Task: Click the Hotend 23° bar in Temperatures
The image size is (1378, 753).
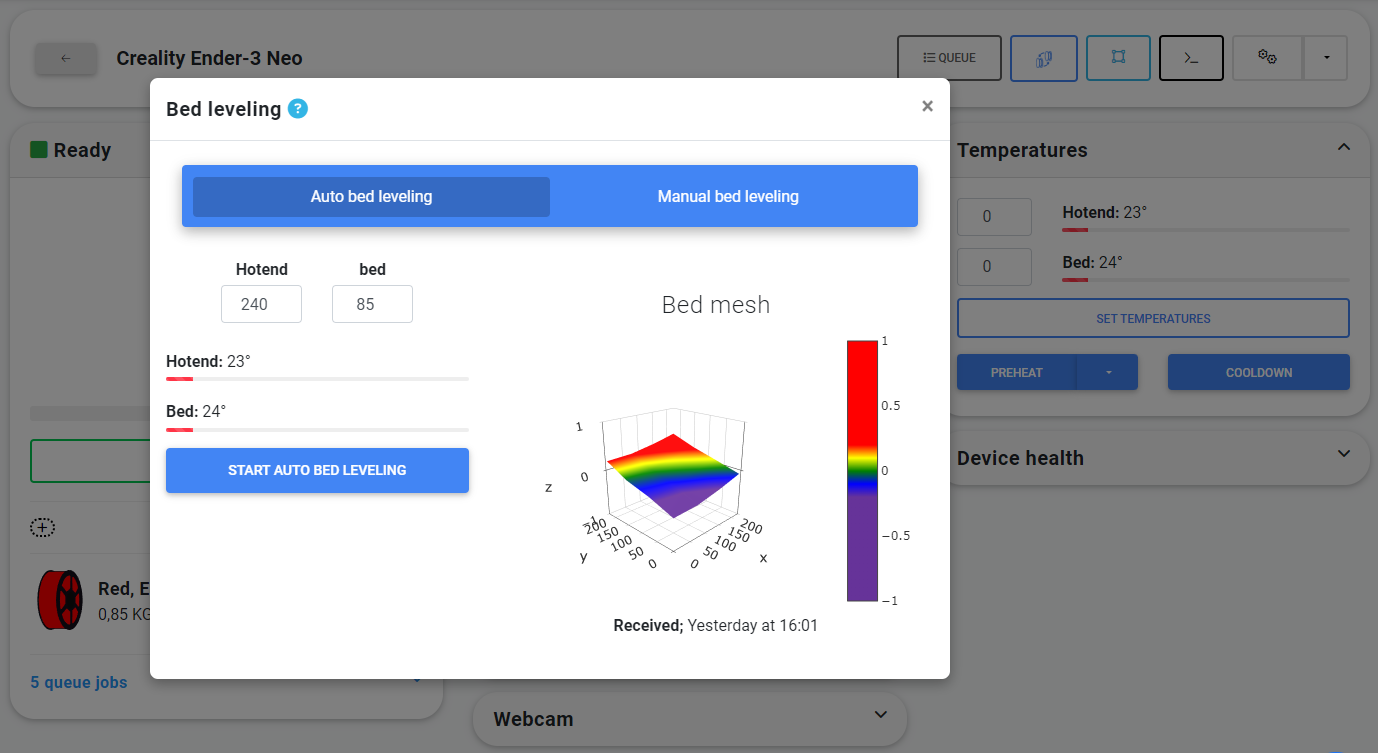Action: click(x=1205, y=230)
